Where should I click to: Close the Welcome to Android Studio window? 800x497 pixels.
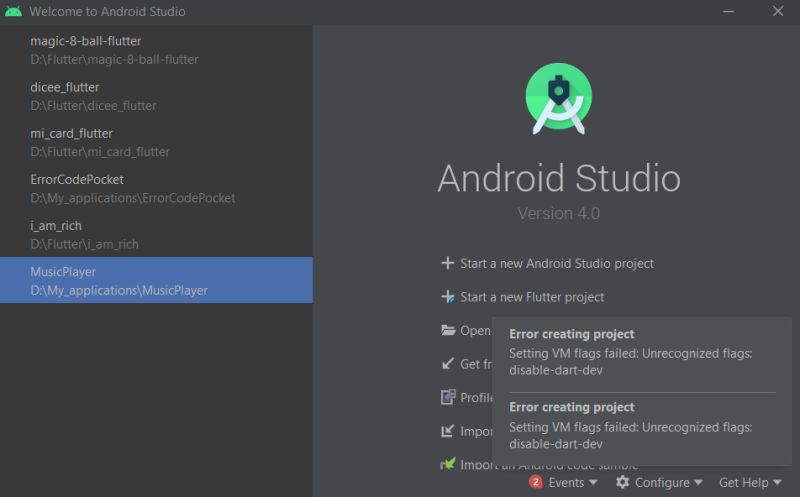[x=778, y=11]
